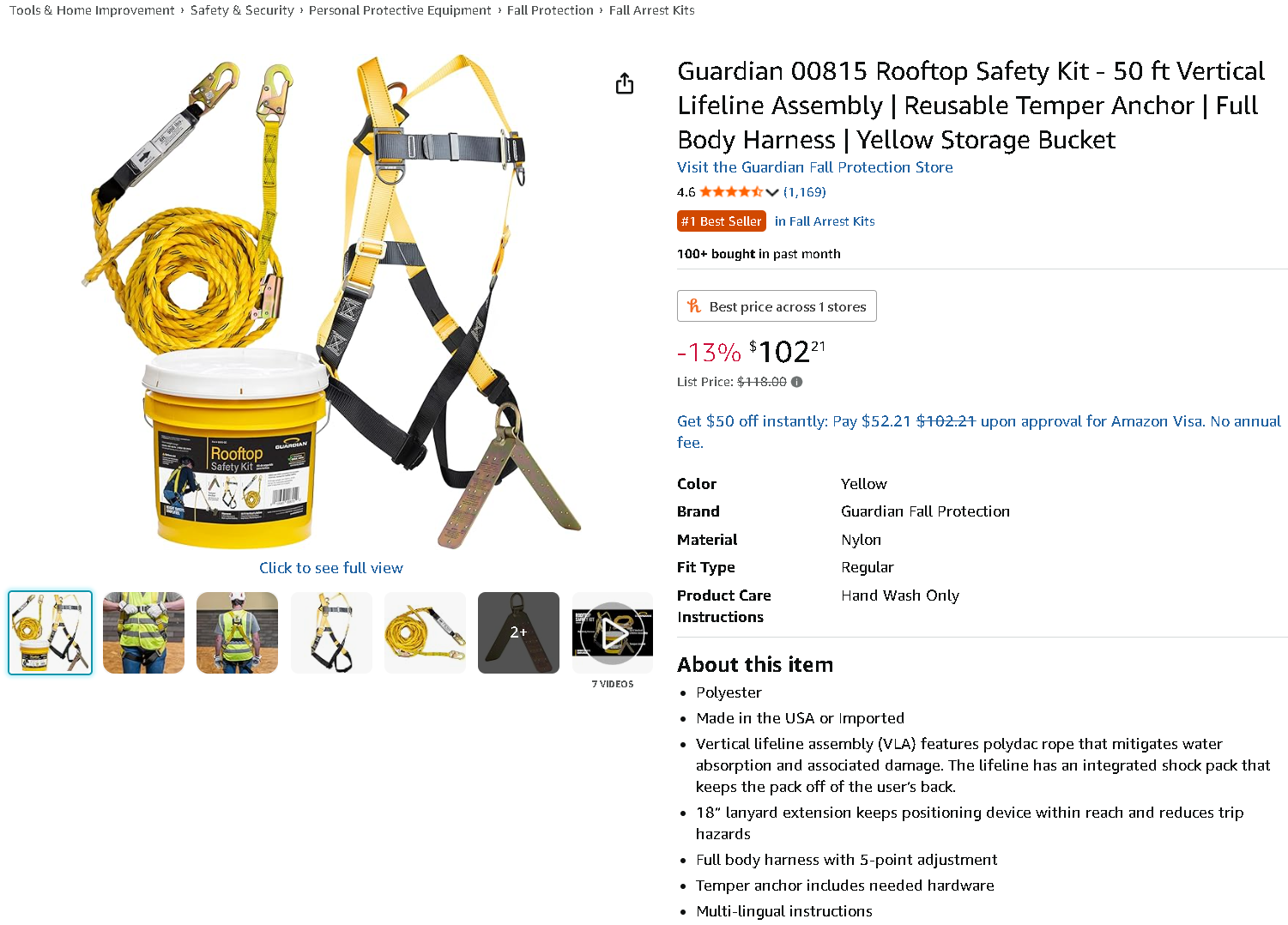Play the product video thumbnail
1288x925 pixels.
click(613, 632)
